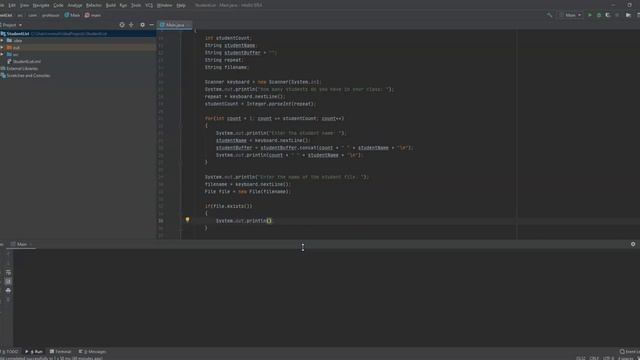Click the Main class breadcrumb

(x=72, y=15)
